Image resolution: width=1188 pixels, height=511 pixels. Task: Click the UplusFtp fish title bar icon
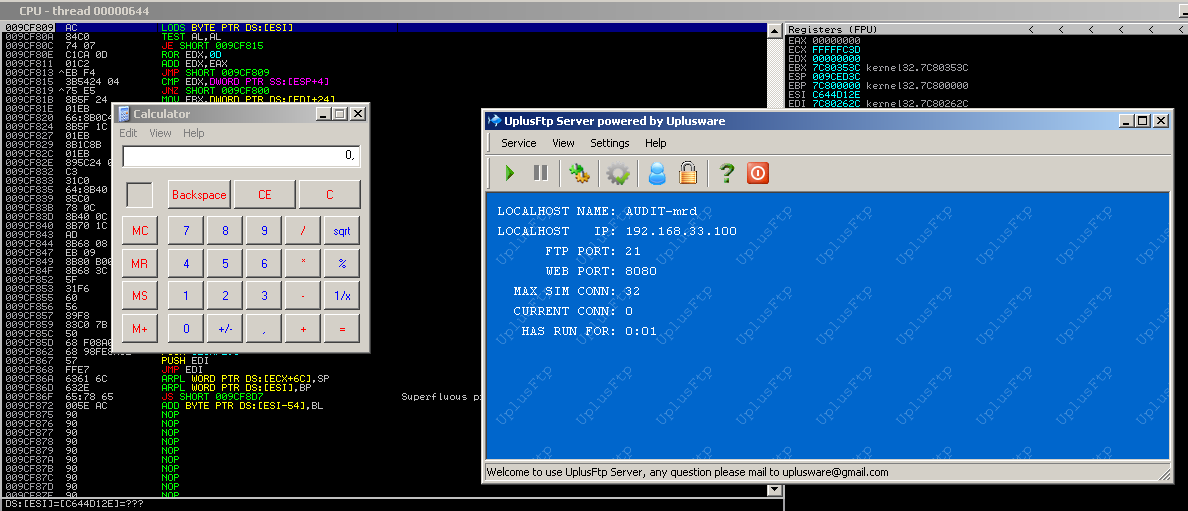pos(494,120)
